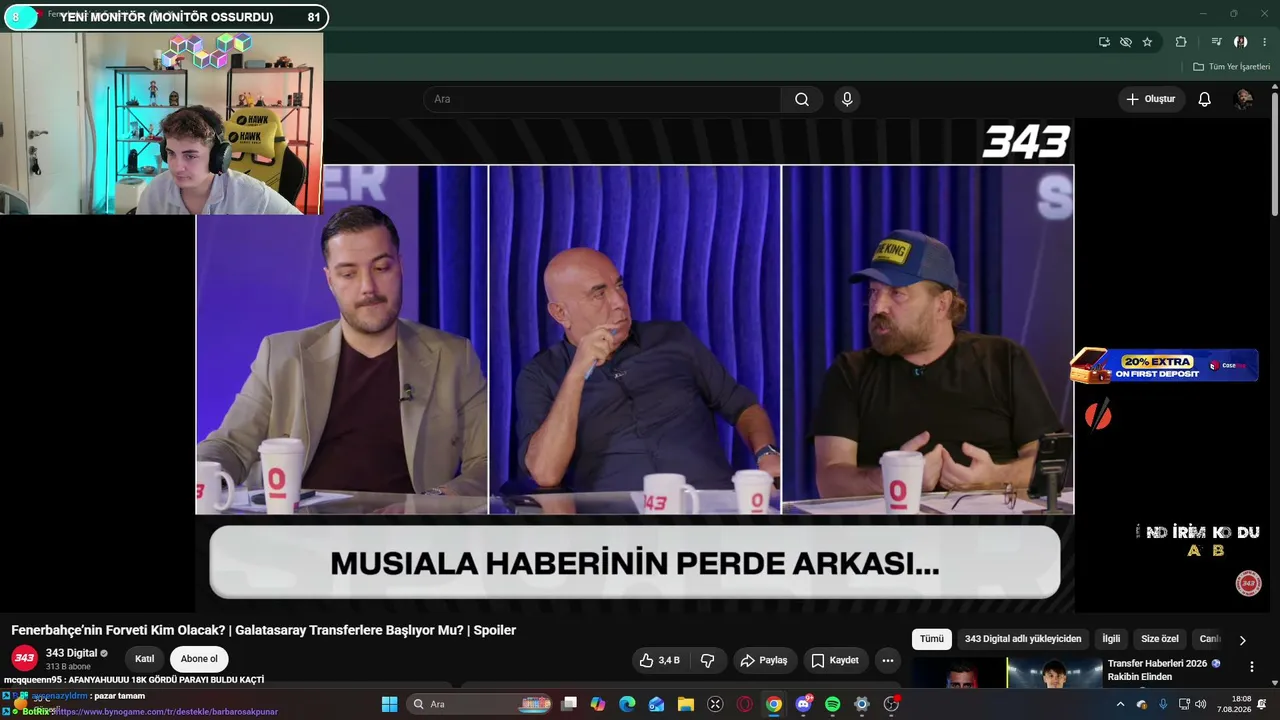Open Spotify from the taskbar
The height and width of the screenshot is (720, 1280).
pos(832,704)
